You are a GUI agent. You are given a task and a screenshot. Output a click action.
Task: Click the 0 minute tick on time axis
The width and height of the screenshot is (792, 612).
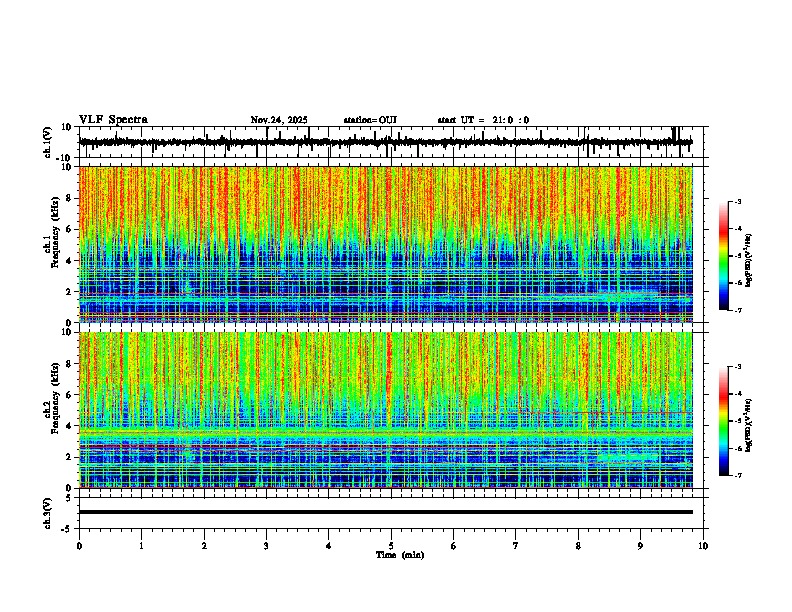coord(79,546)
